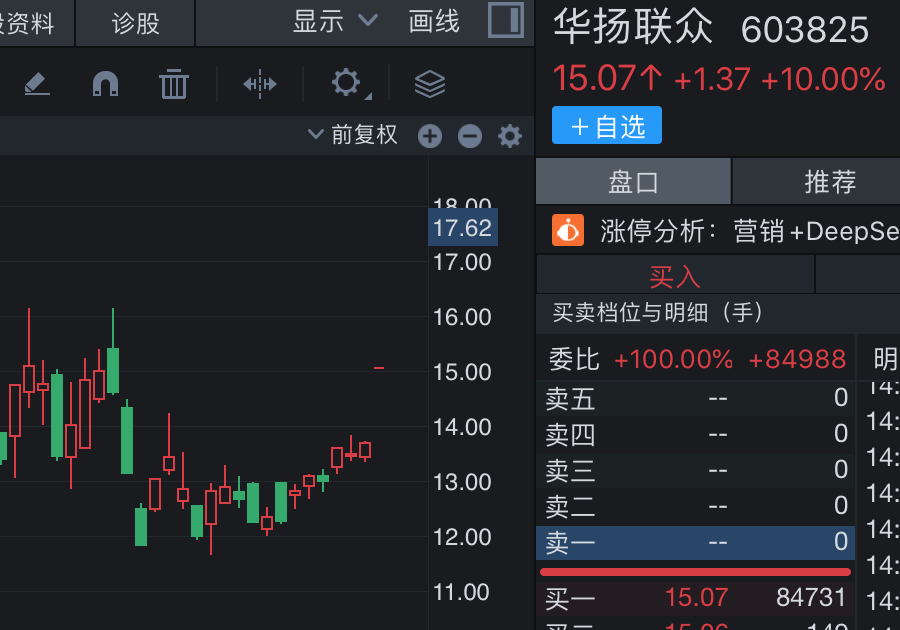Open the drawing toolbar gear settings

tap(347, 83)
